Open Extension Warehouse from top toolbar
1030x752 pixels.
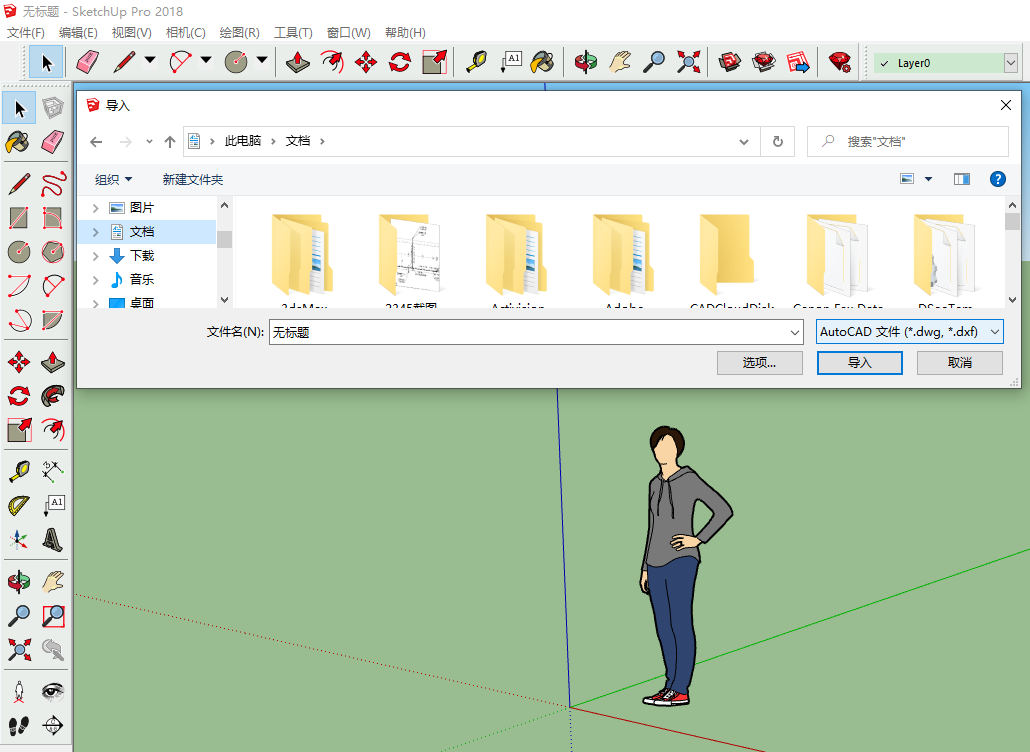(x=764, y=62)
